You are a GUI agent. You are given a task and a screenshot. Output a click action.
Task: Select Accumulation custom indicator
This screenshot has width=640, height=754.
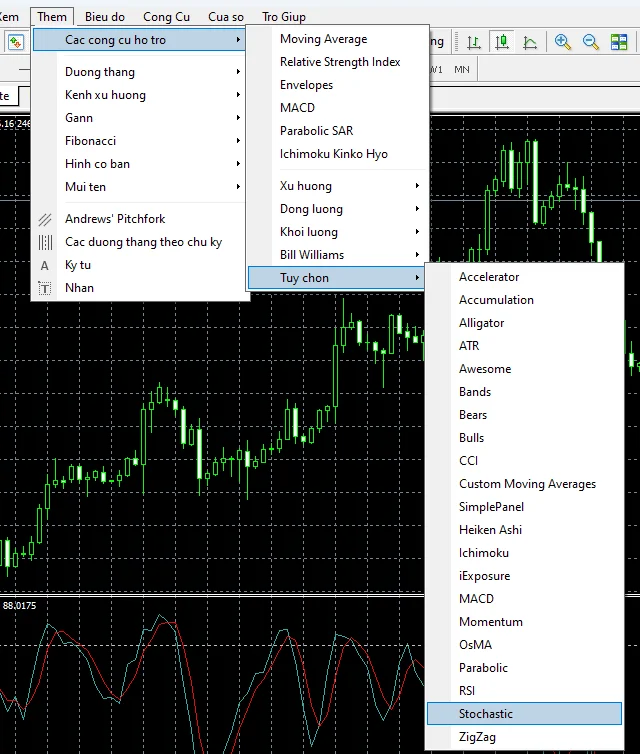click(524, 300)
